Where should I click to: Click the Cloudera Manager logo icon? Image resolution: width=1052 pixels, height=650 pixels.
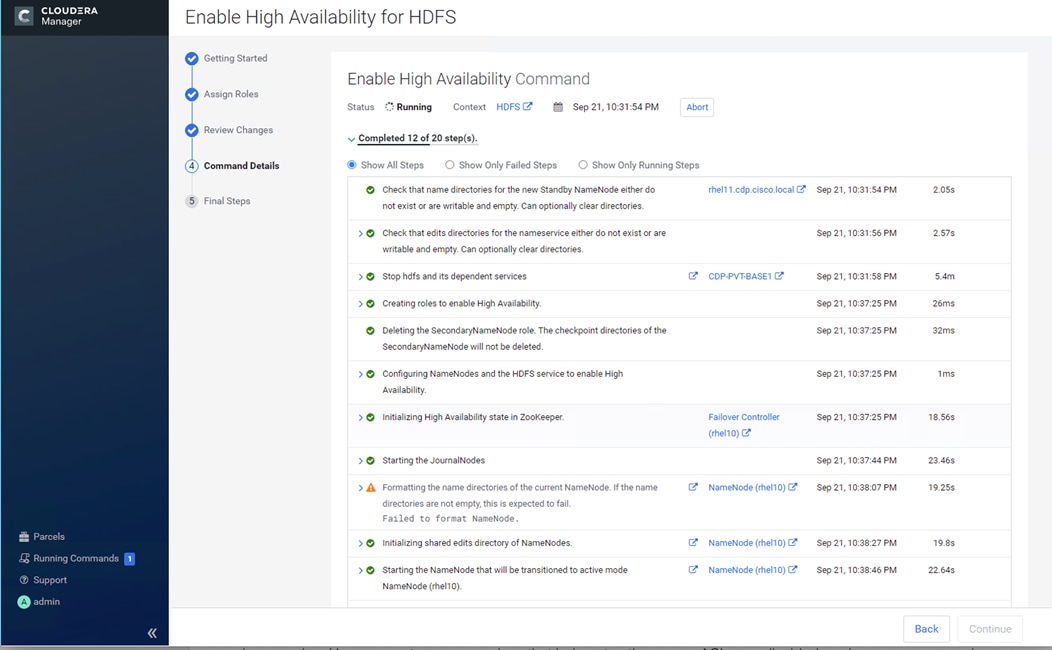24,15
